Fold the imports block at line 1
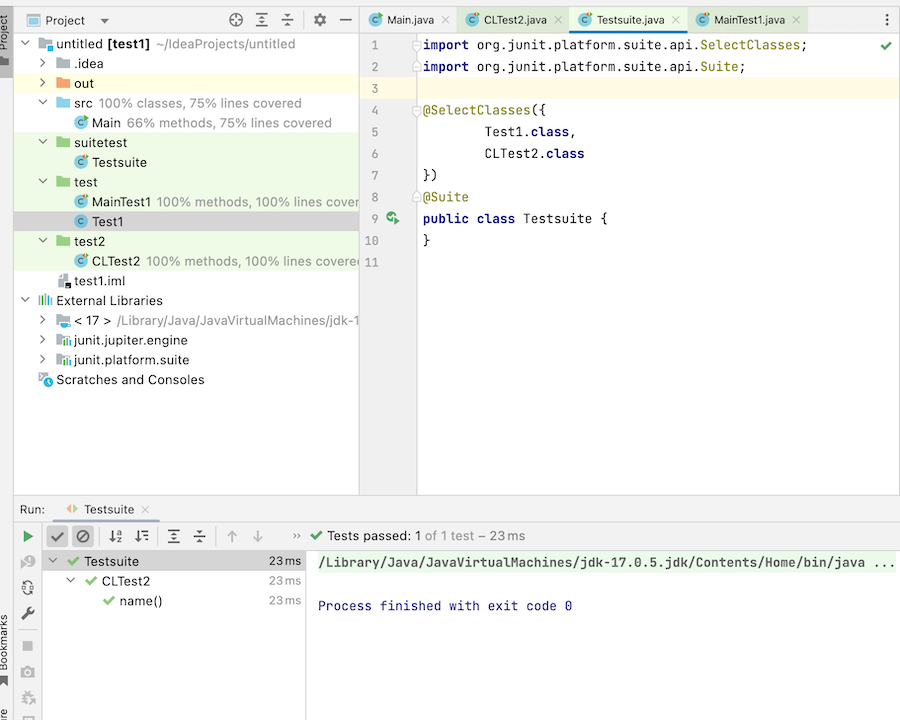 point(417,45)
